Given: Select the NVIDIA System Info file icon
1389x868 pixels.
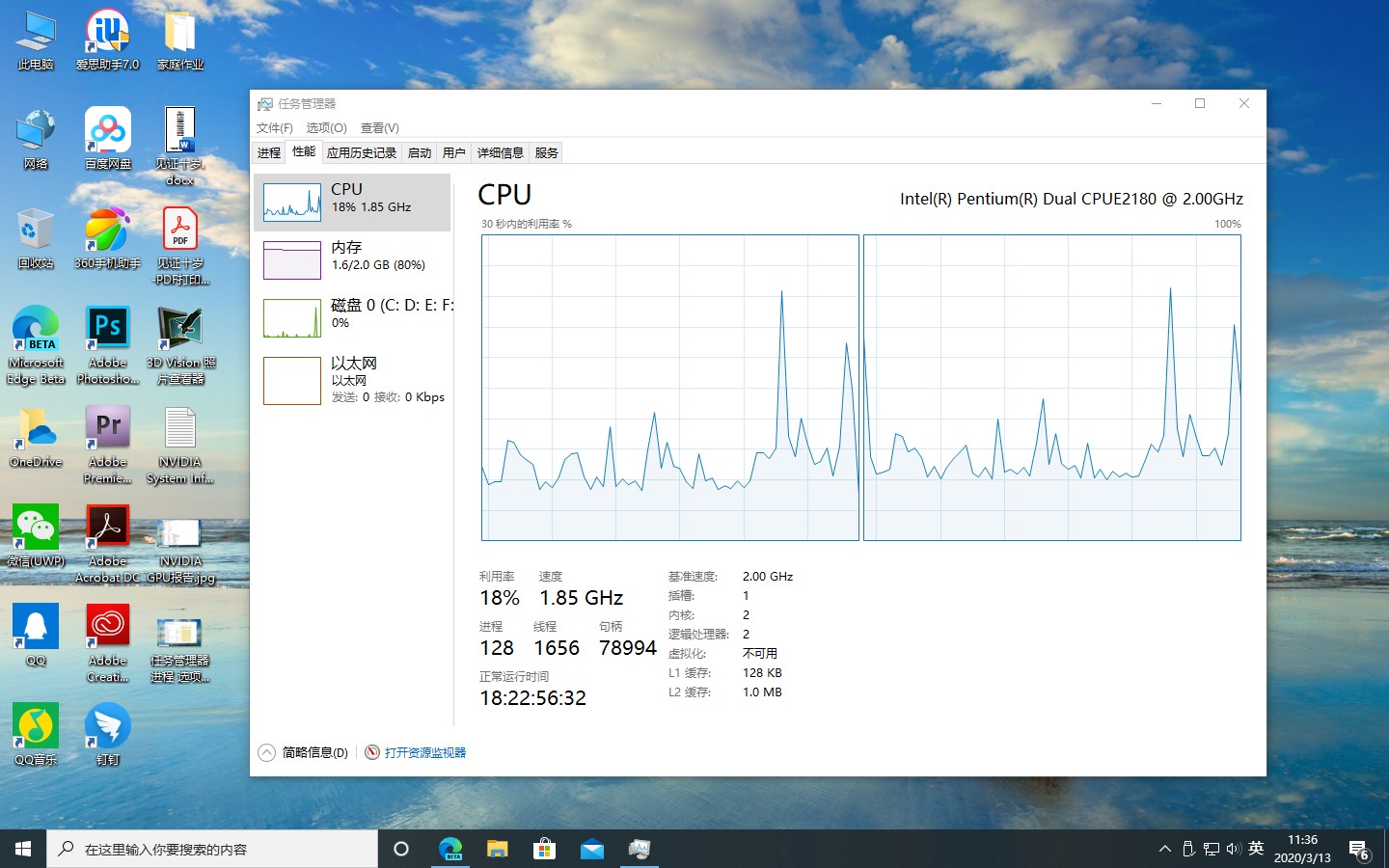Looking at the screenshot, I should point(180,446).
